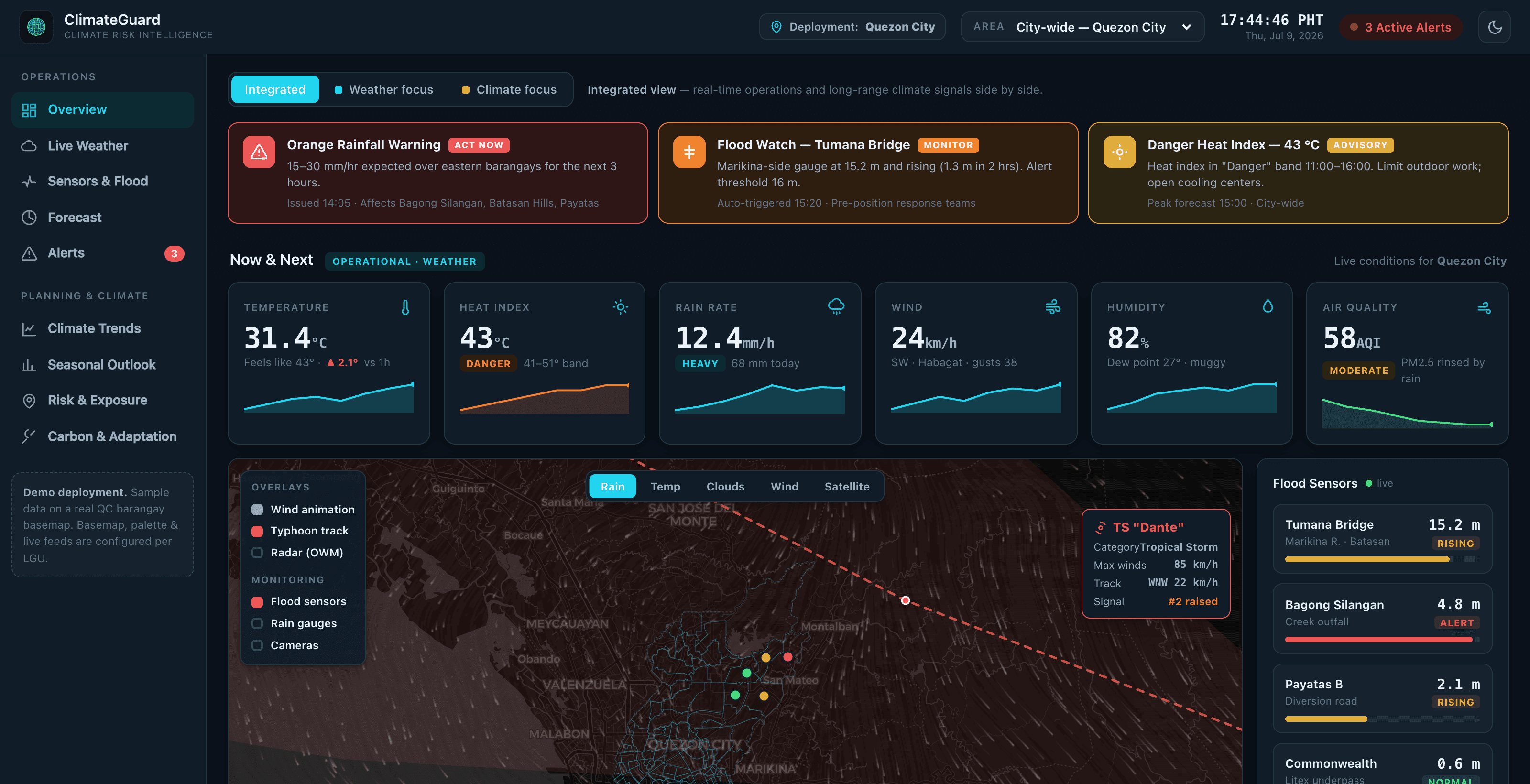Click "OPERATIONAL · WEATHER" tag
The height and width of the screenshot is (784, 1530).
click(404, 261)
